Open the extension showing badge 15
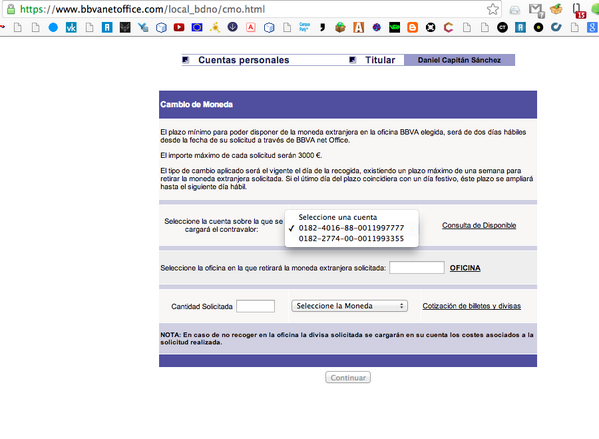 (579, 10)
